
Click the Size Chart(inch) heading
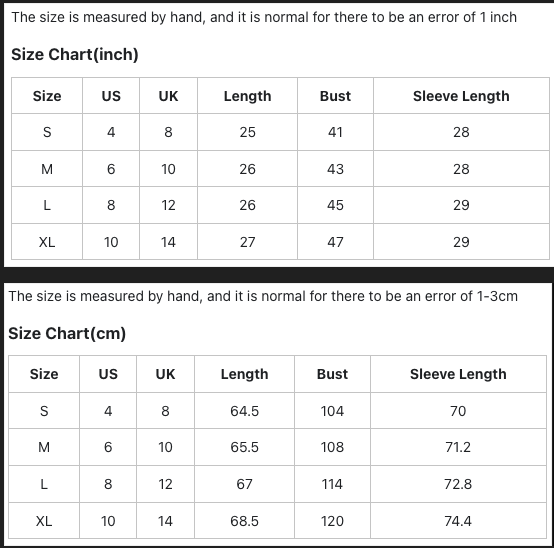click(75, 54)
